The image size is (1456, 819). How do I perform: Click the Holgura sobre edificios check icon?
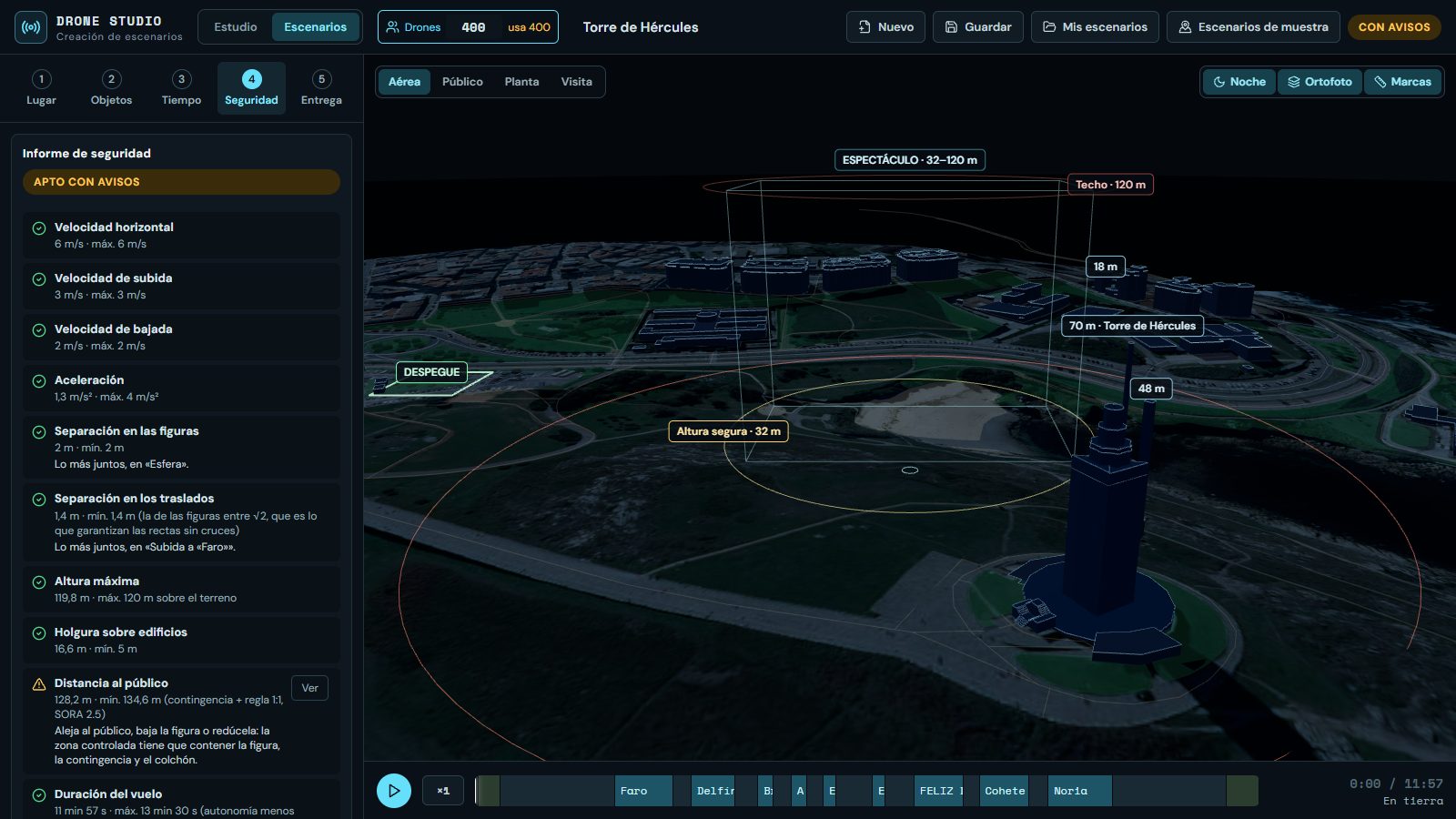pyautogui.click(x=39, y=633)
